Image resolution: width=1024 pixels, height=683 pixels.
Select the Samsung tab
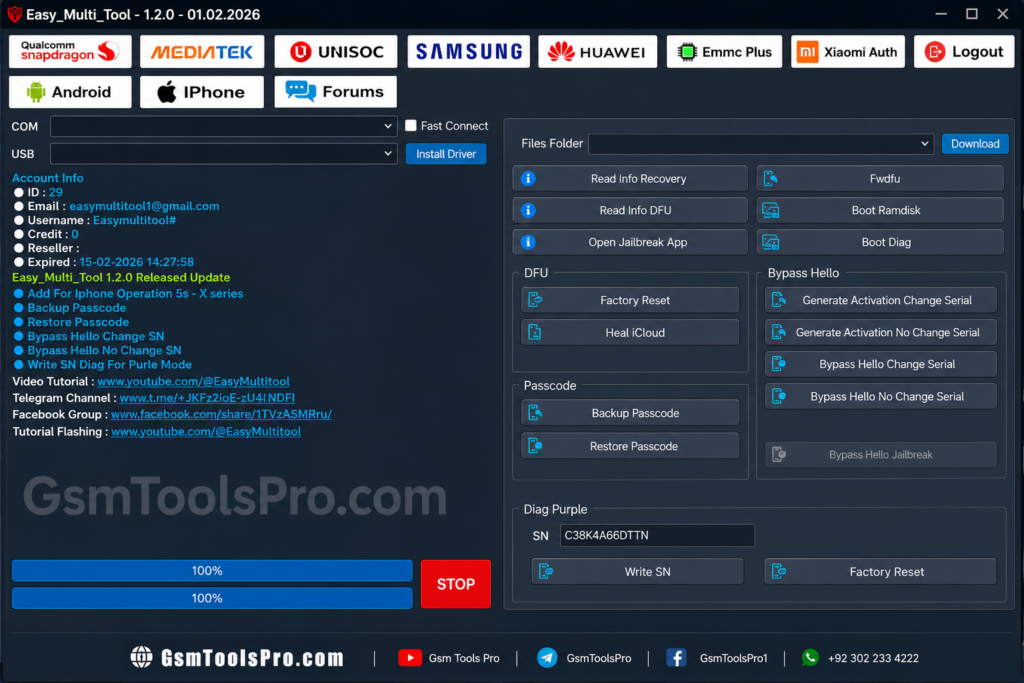coord(468,52)
